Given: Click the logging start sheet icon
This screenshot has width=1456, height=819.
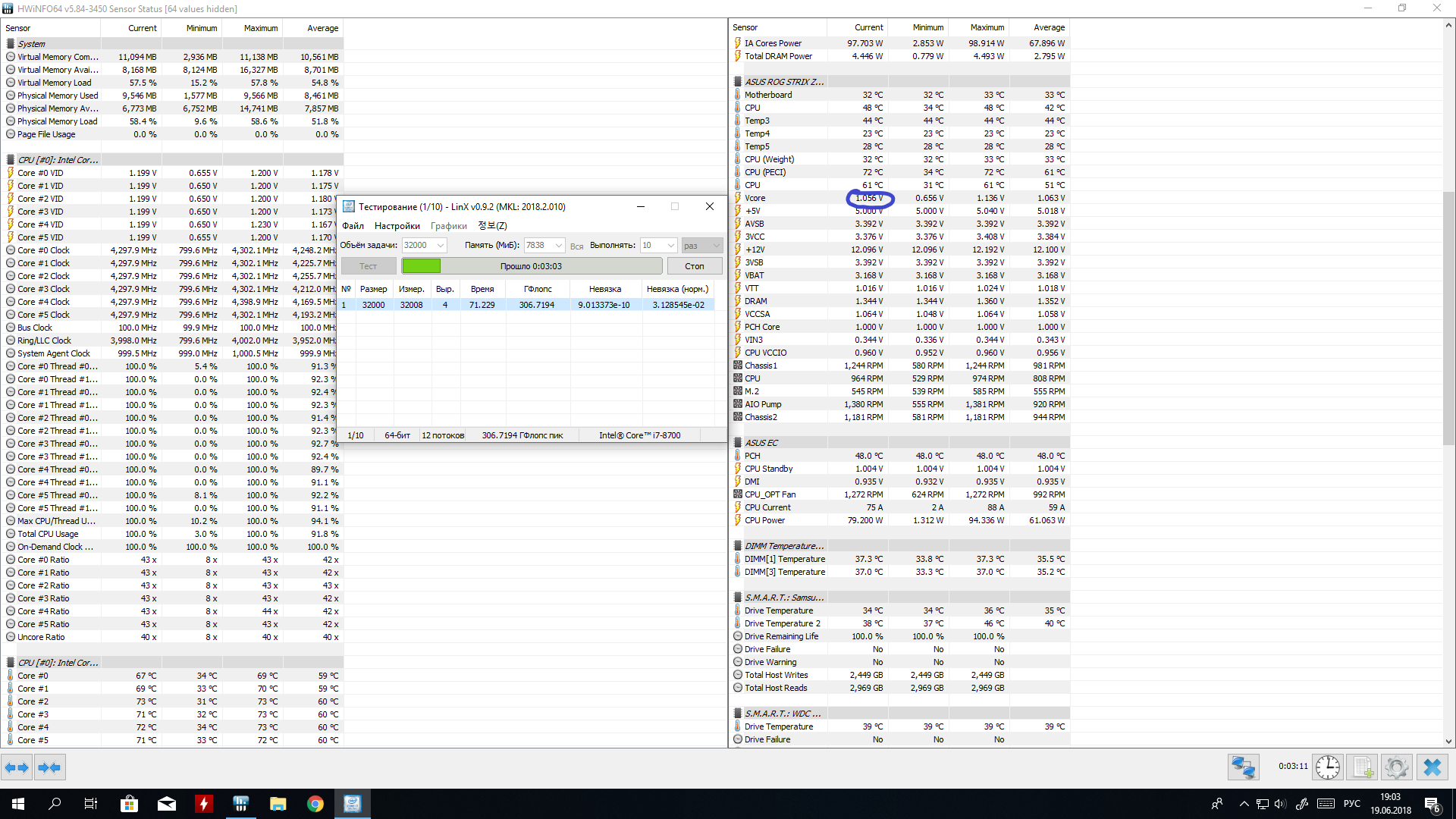Looking at the screenshot, I should (1363, 767).
